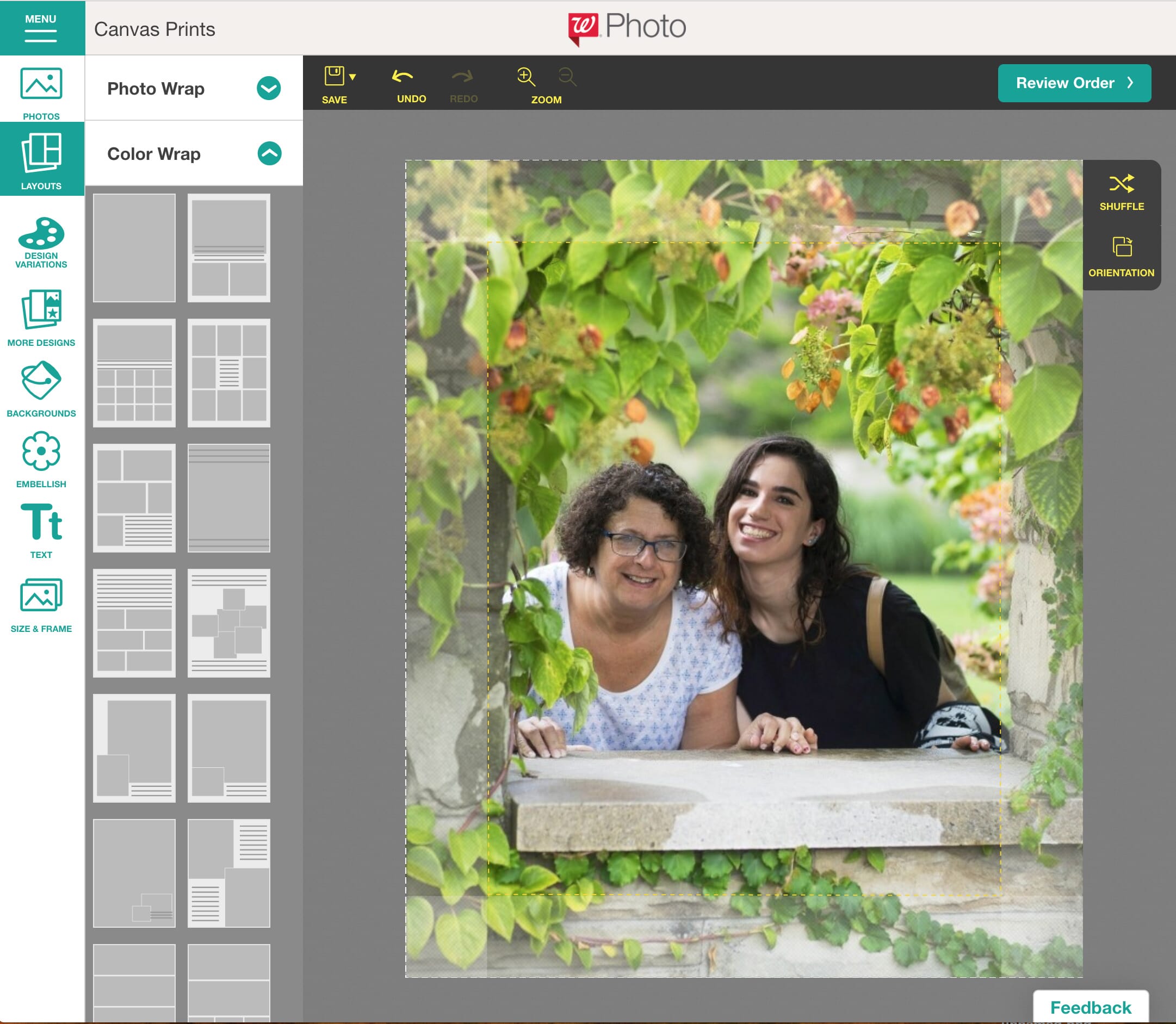Click the Photos panel icon
Screen dimensions: 1176x1024
tap(42, 90)
